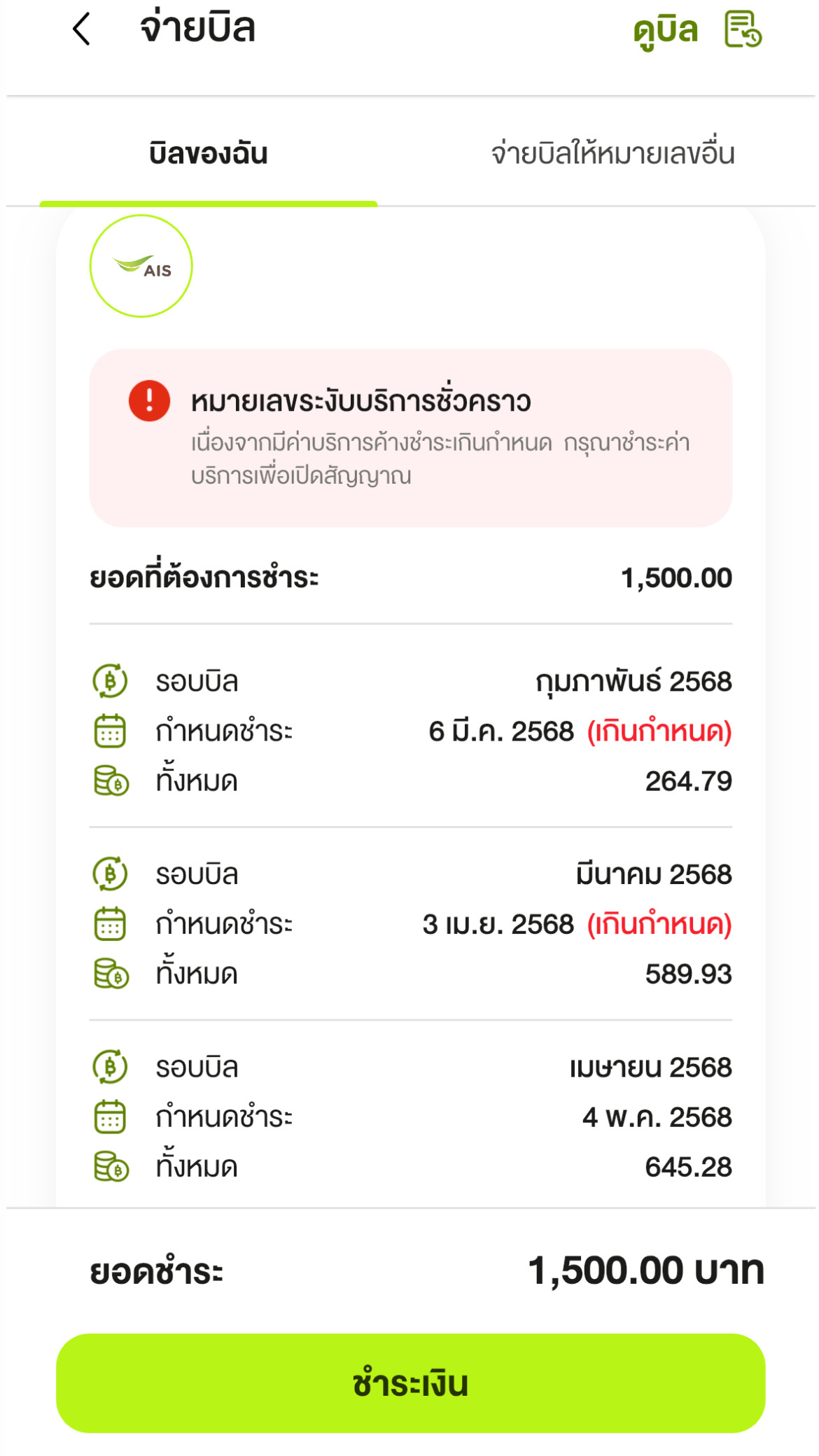Click the billing cycle icon for มีนาคม 2568

(x=110, y=874)
